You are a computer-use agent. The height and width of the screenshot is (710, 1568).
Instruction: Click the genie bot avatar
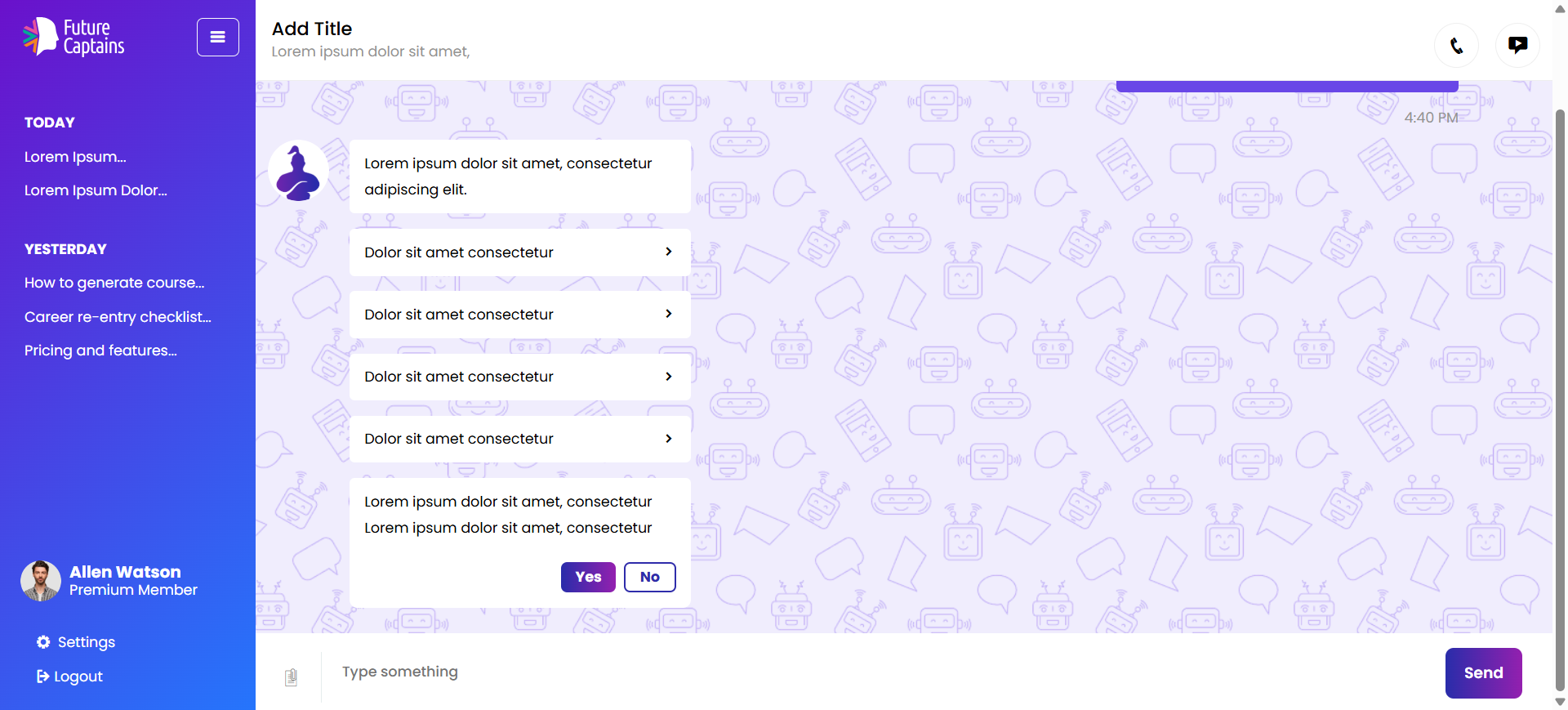coord(298,172)
